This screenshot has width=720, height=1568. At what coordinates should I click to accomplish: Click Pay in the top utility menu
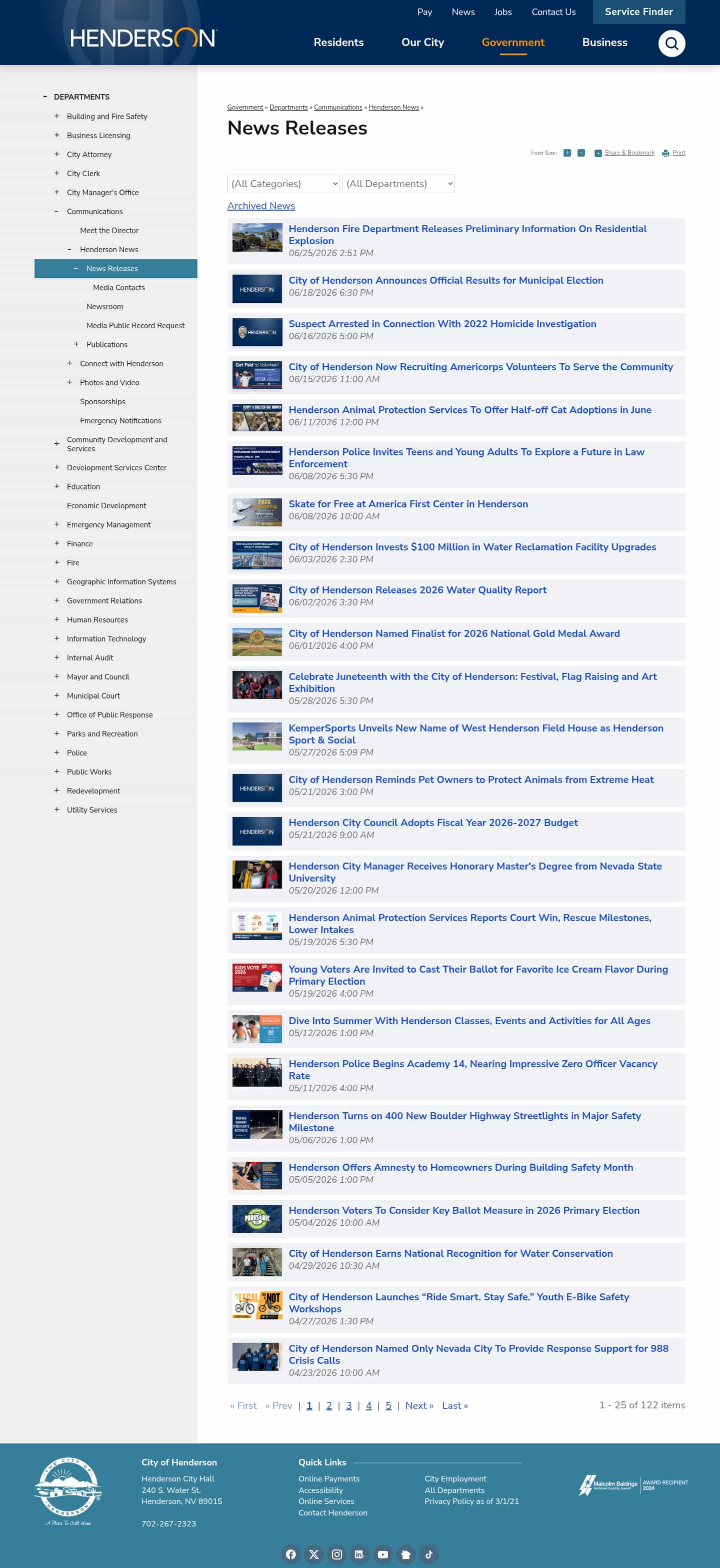coord(424,12)
